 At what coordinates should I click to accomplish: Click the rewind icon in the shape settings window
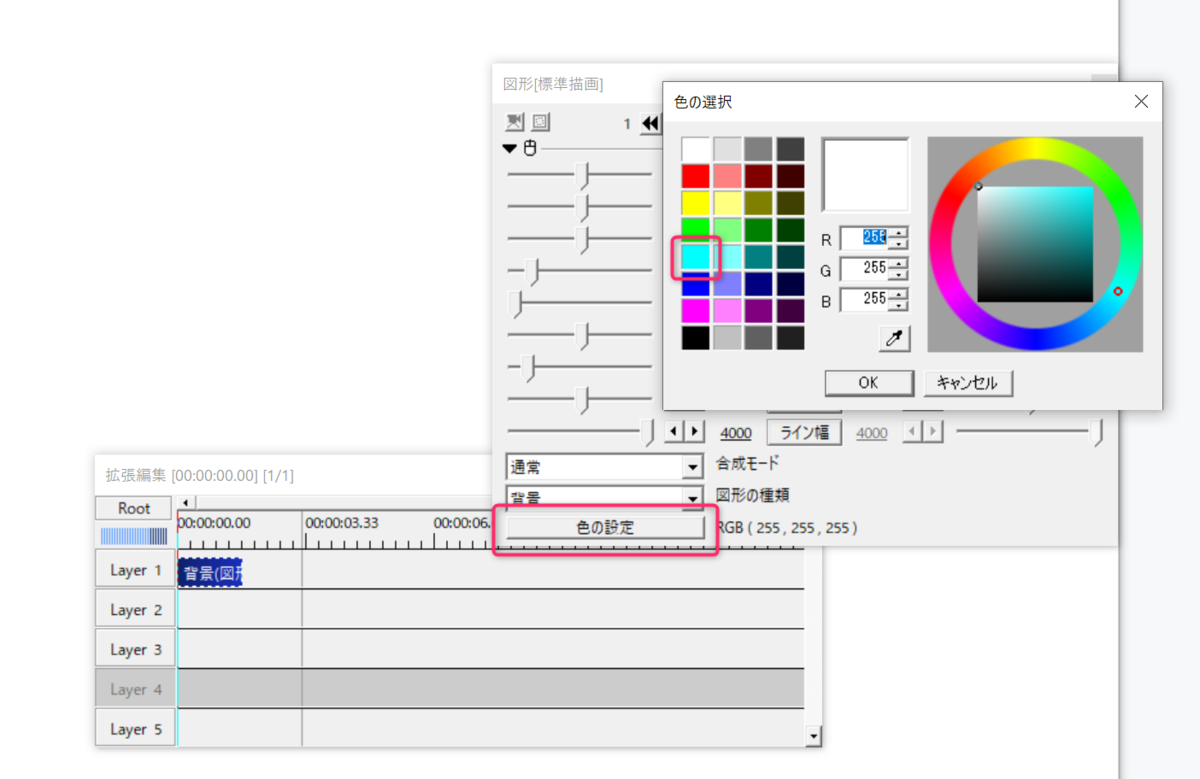tap(651, 123)
